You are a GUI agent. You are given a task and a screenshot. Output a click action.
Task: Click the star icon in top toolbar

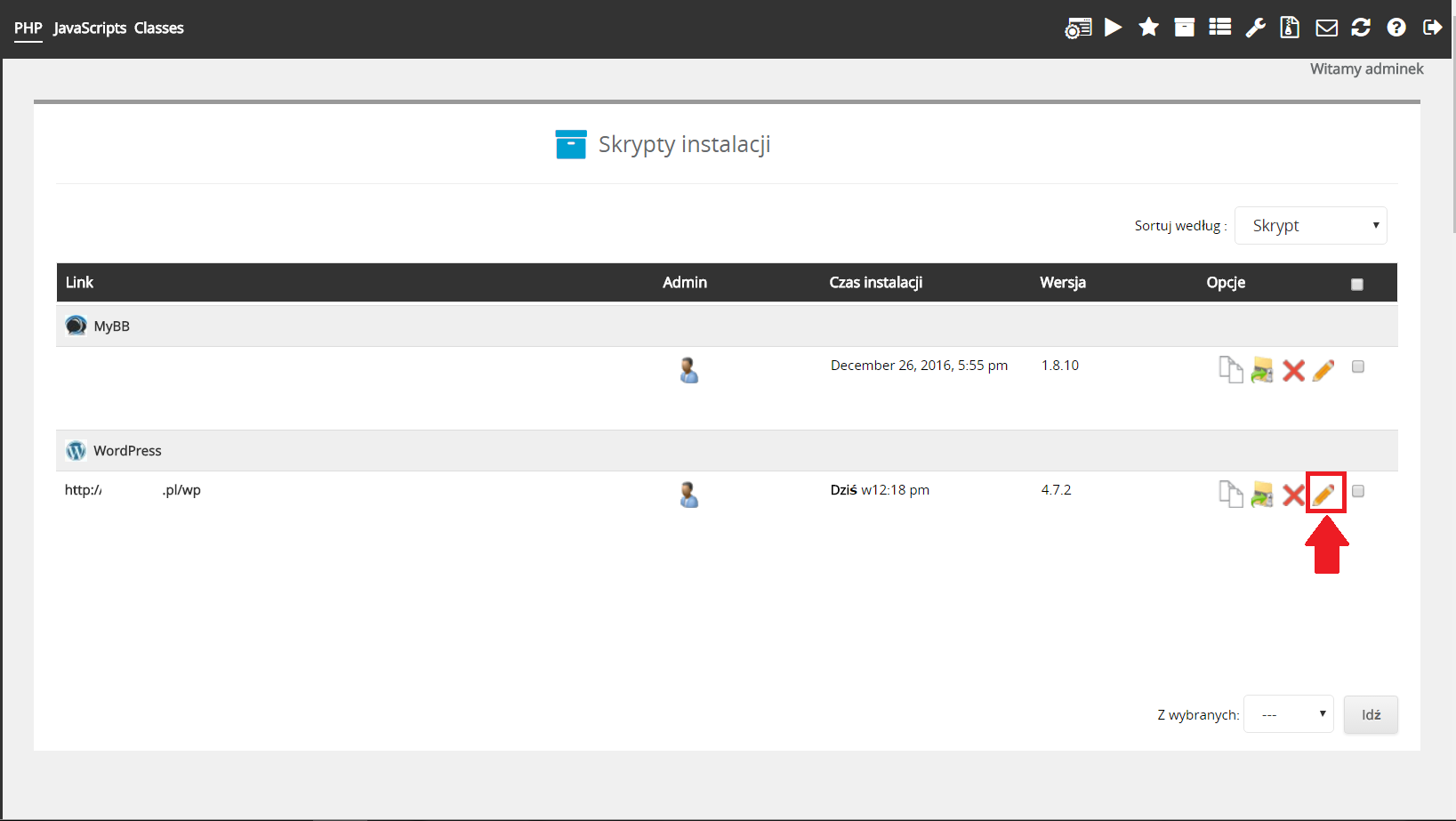click(x=1148, y=28)
